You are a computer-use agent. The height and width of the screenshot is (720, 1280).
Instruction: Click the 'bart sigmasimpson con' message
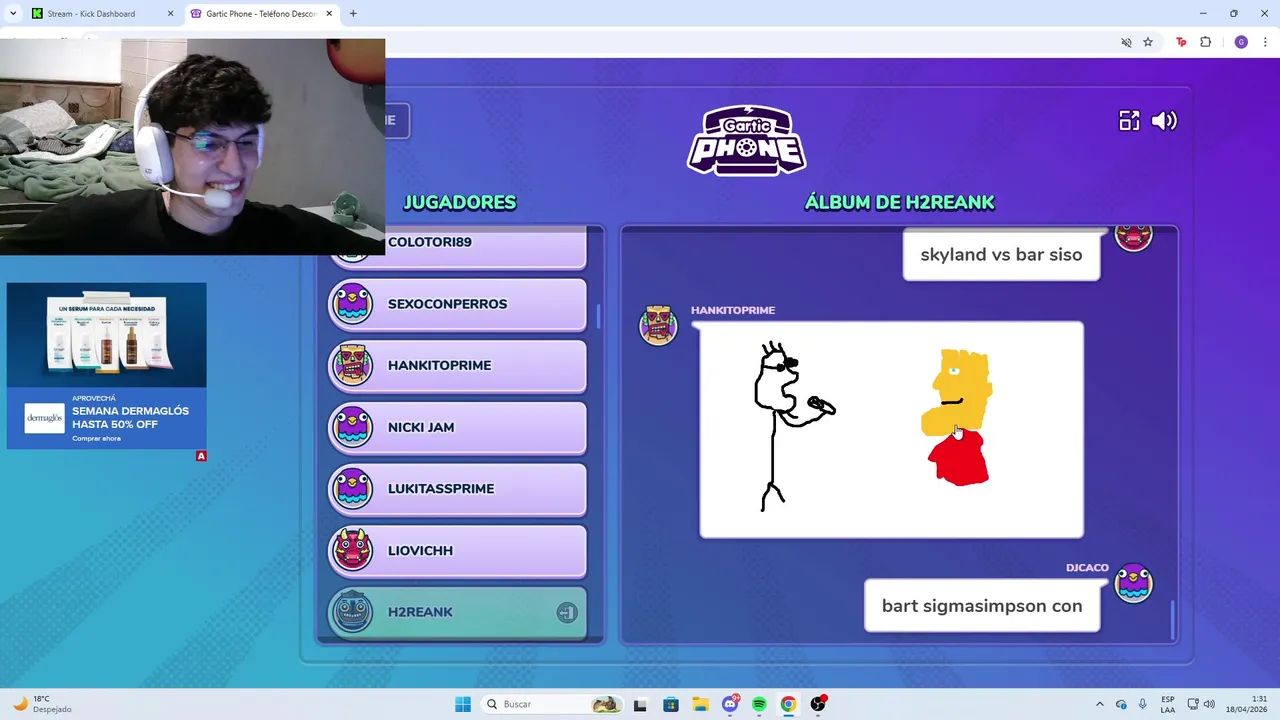982,605
